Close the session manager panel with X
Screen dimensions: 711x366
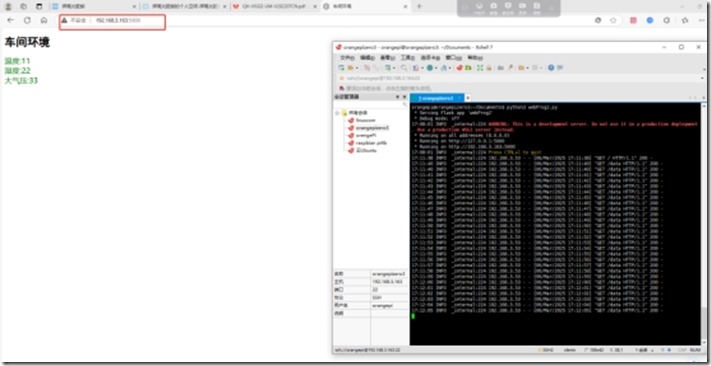point(404,97)
